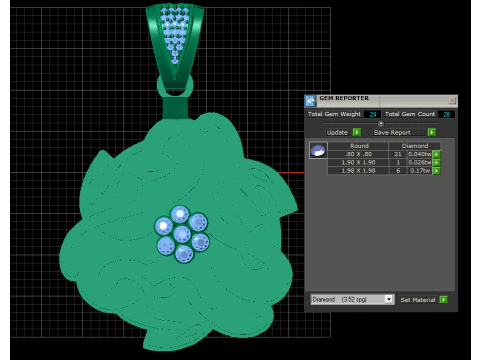Select the .80 X .80 size cell

[358, 154]
